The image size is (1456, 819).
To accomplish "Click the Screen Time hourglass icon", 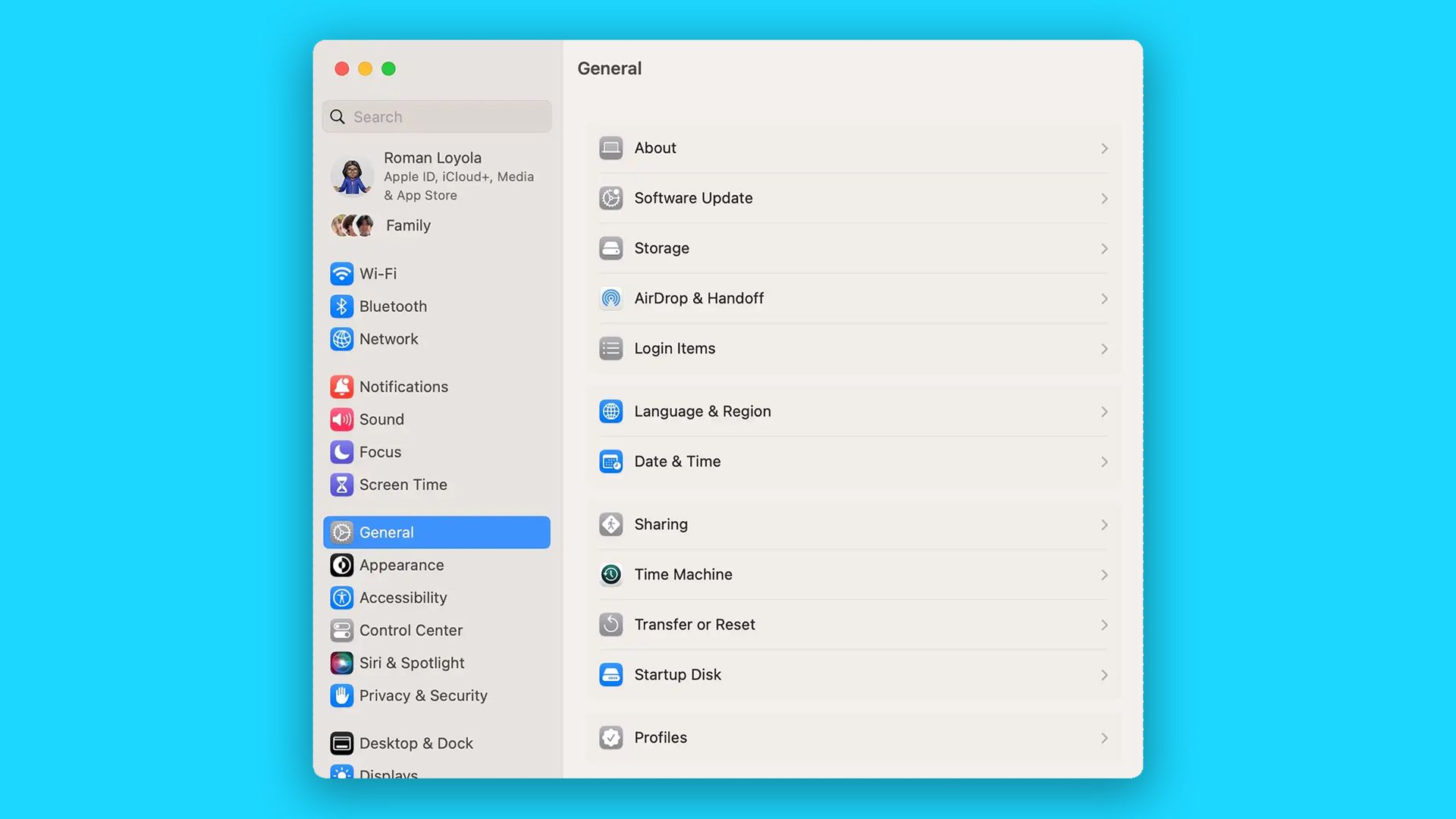I will tap(341, 485).
